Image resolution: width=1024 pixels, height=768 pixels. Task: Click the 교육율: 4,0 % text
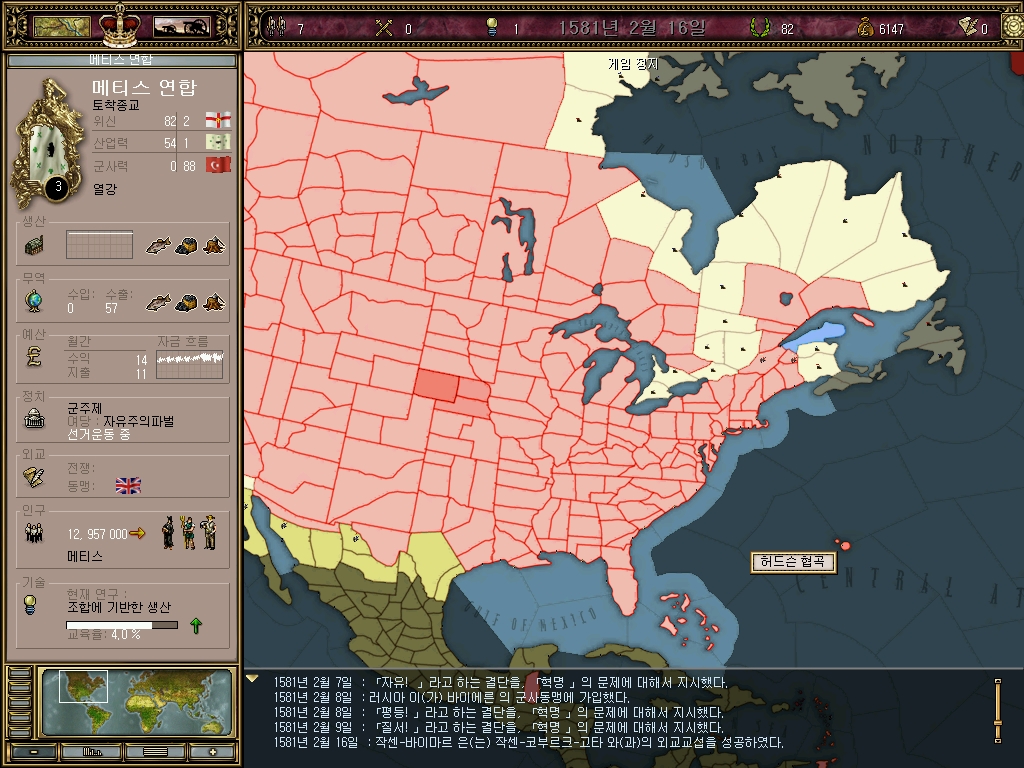[x=103, y=634]
